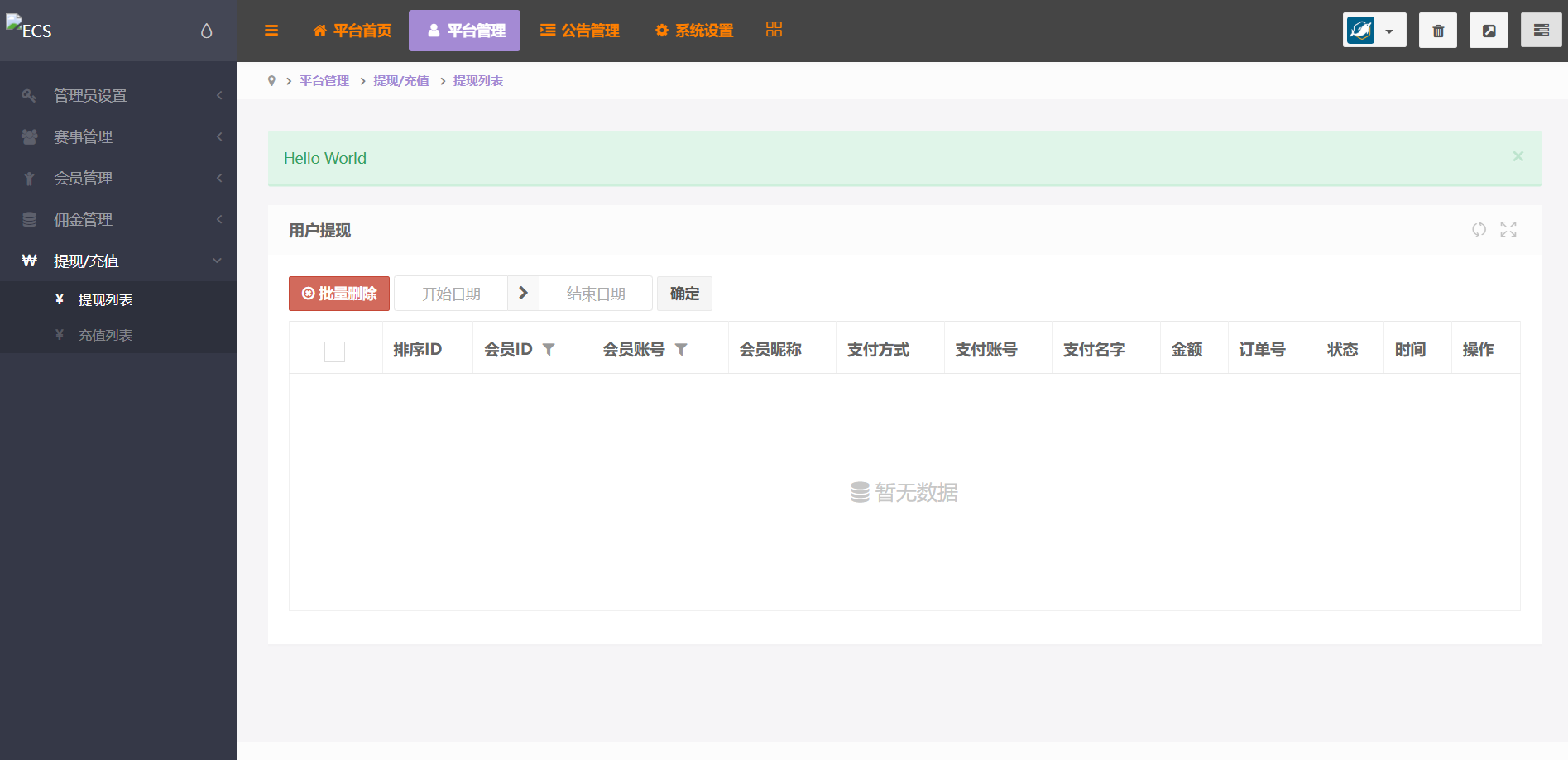Collapse 提现/充值 sidebar menu

(x=118, y=261)
